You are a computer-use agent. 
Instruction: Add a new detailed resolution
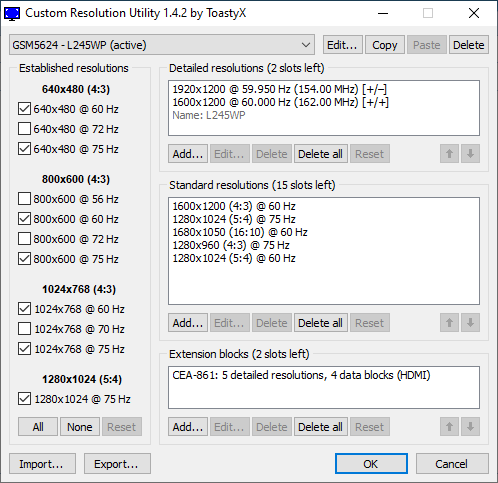pyautogui.click(x=188, y=154)
